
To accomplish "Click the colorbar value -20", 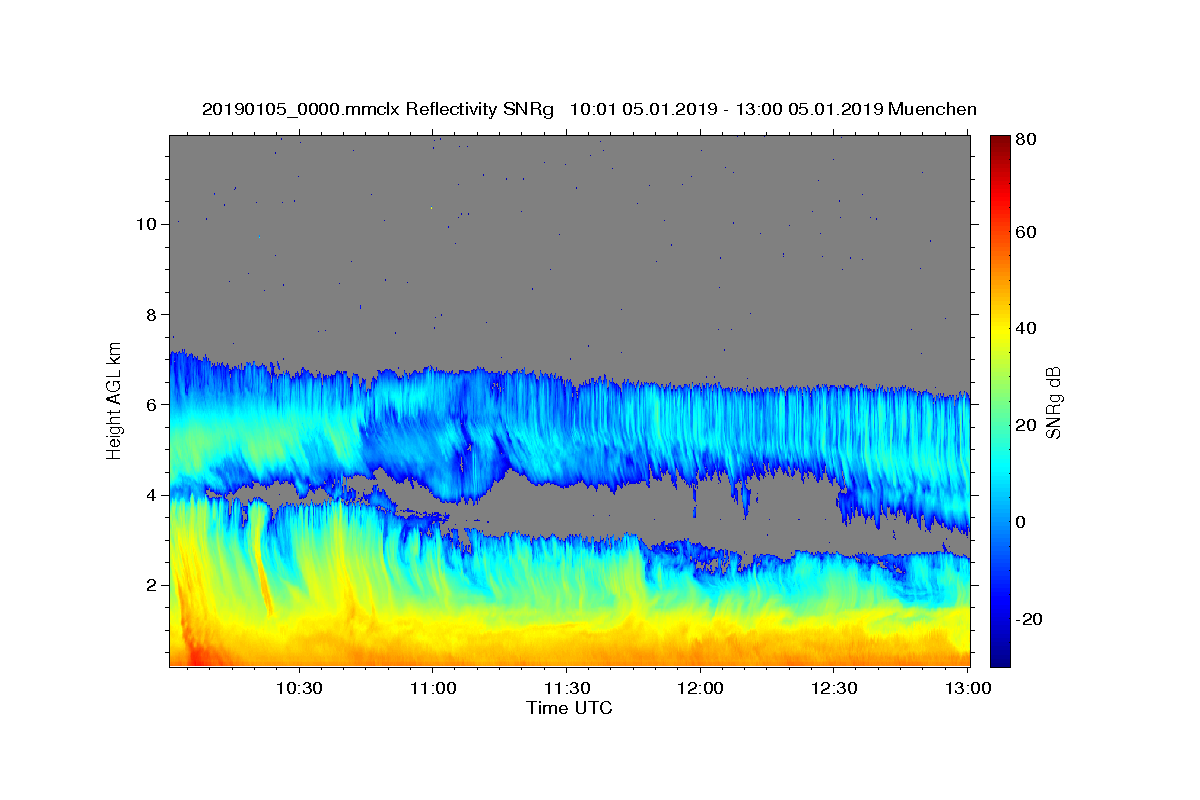I will (1030, 620).
